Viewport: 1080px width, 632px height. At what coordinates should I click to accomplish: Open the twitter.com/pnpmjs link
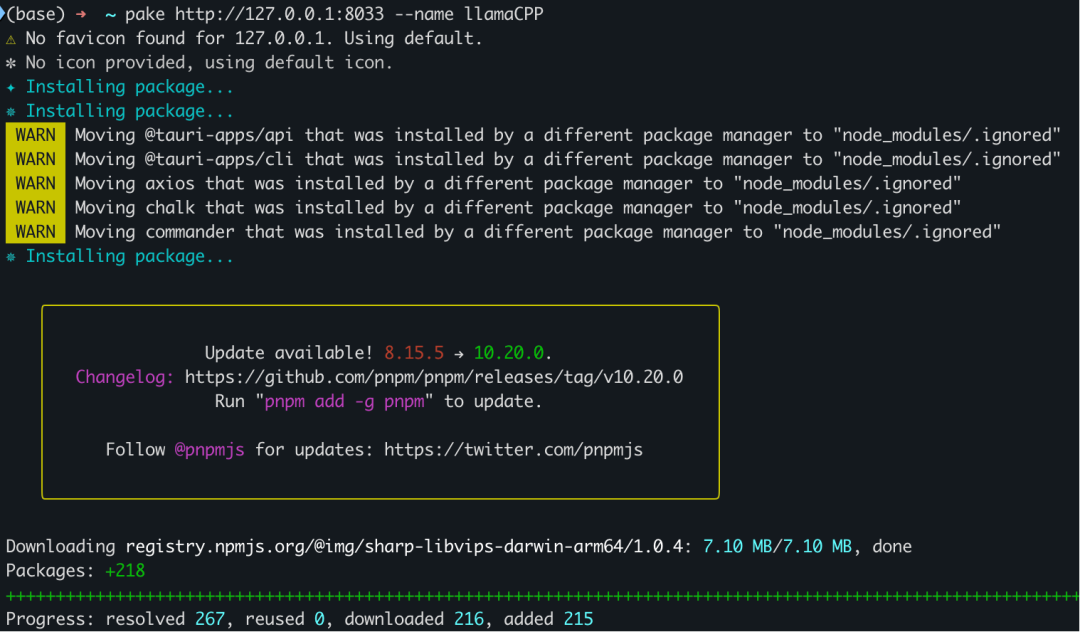click(x=513, y=450)
